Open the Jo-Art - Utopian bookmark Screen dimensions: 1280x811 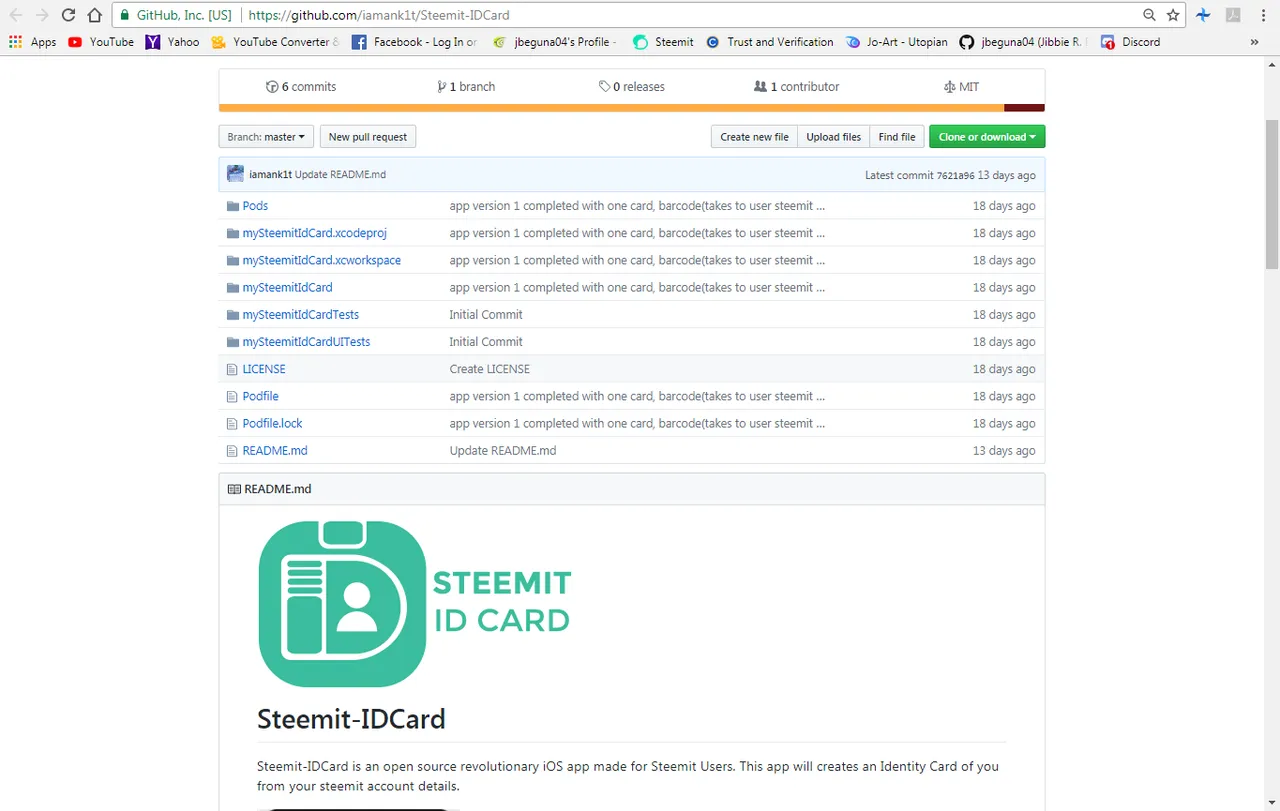click(896, 42)
